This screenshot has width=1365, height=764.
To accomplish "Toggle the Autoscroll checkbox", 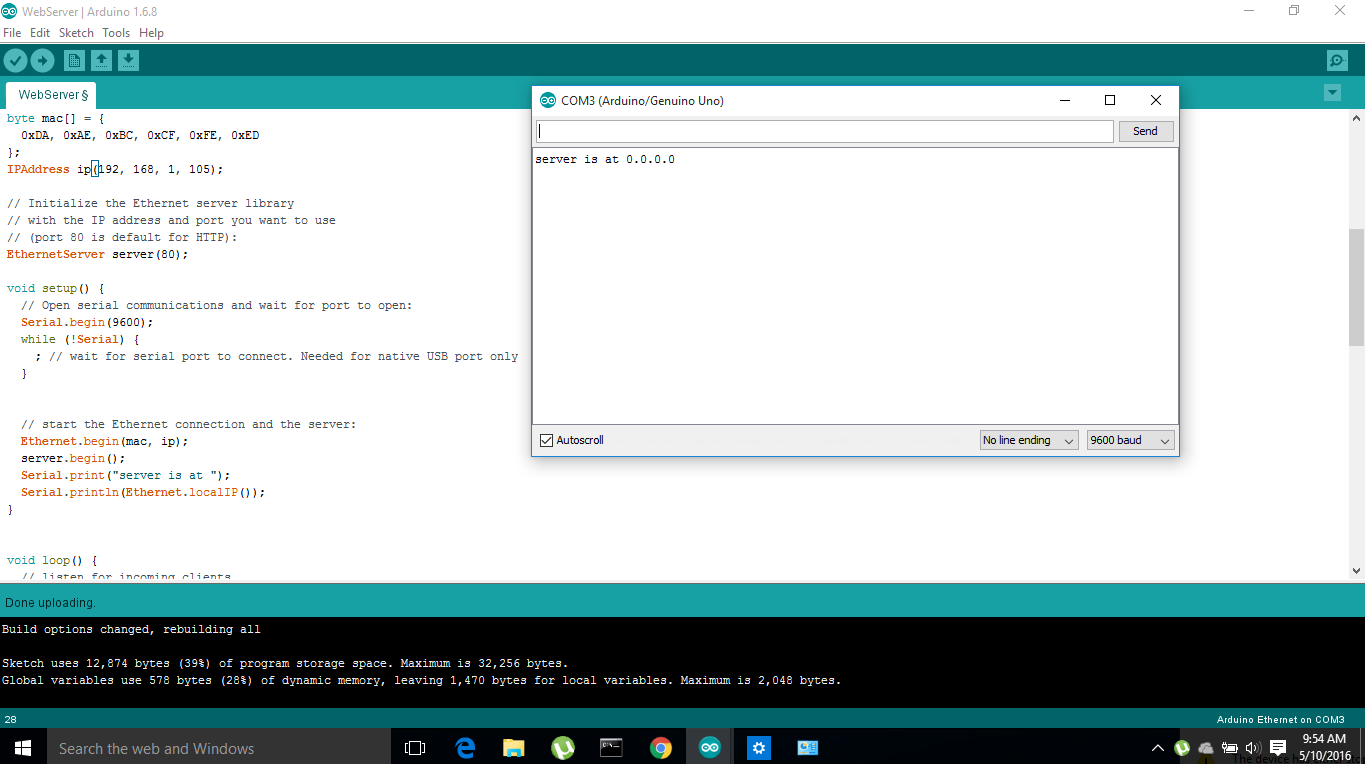I will pos(546,440).
